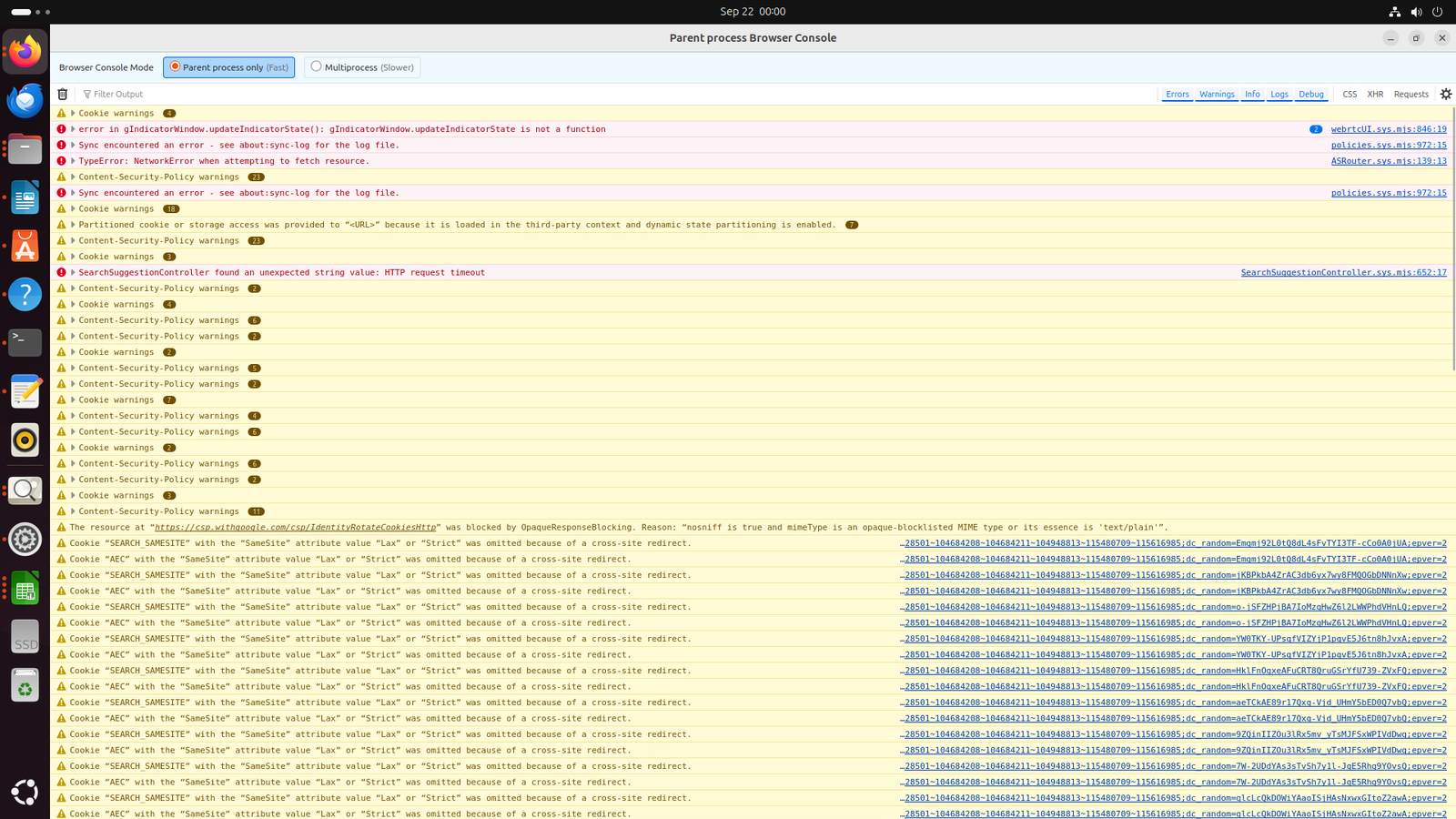Launch Firefox from the dock
Screen dimensions: 1456x819
tap(25, 51)
